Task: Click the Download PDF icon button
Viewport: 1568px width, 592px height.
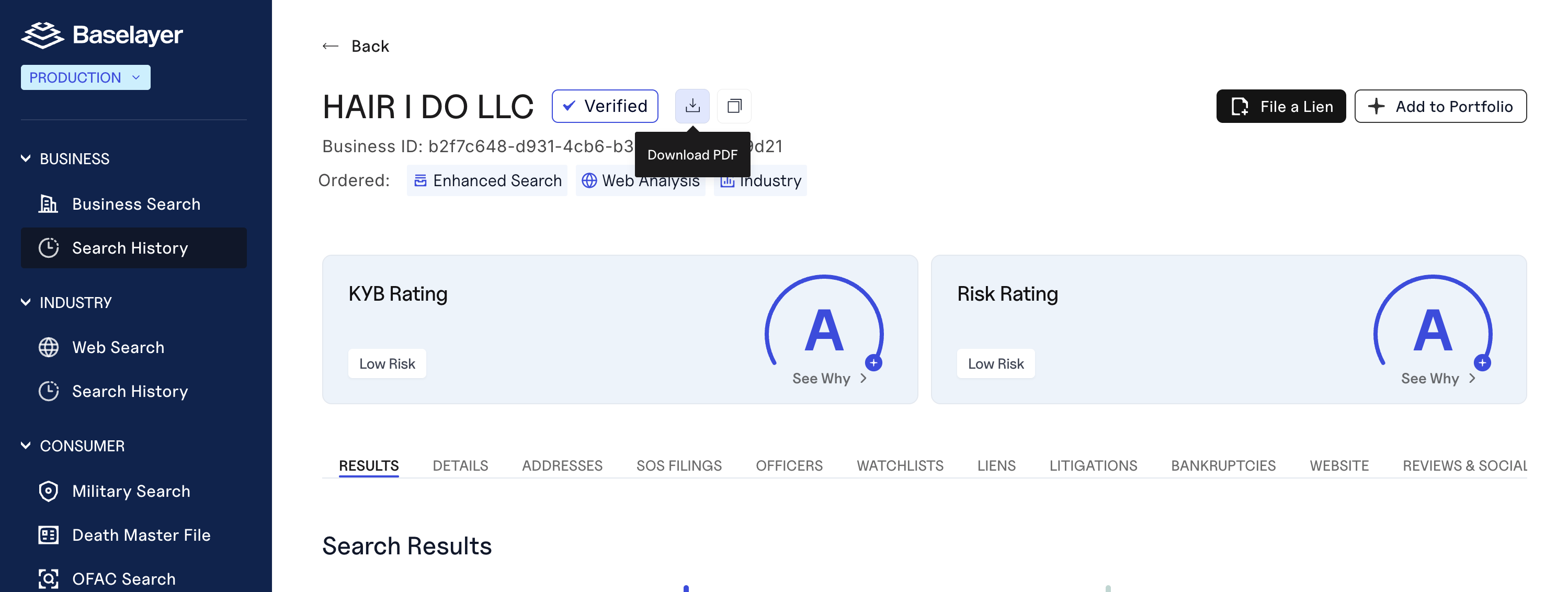Action: [x=692, y=106]
